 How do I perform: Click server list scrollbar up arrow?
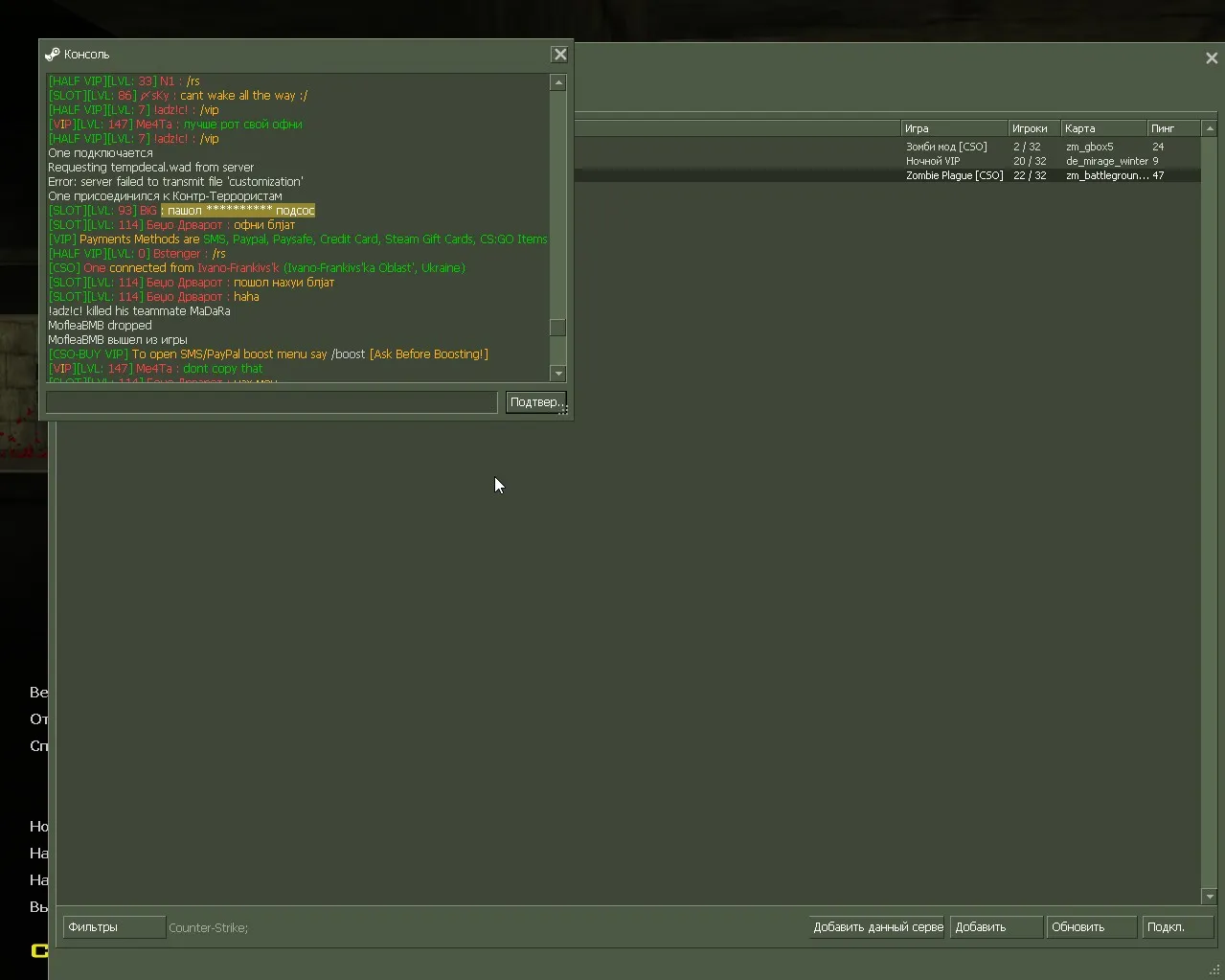1209,128
